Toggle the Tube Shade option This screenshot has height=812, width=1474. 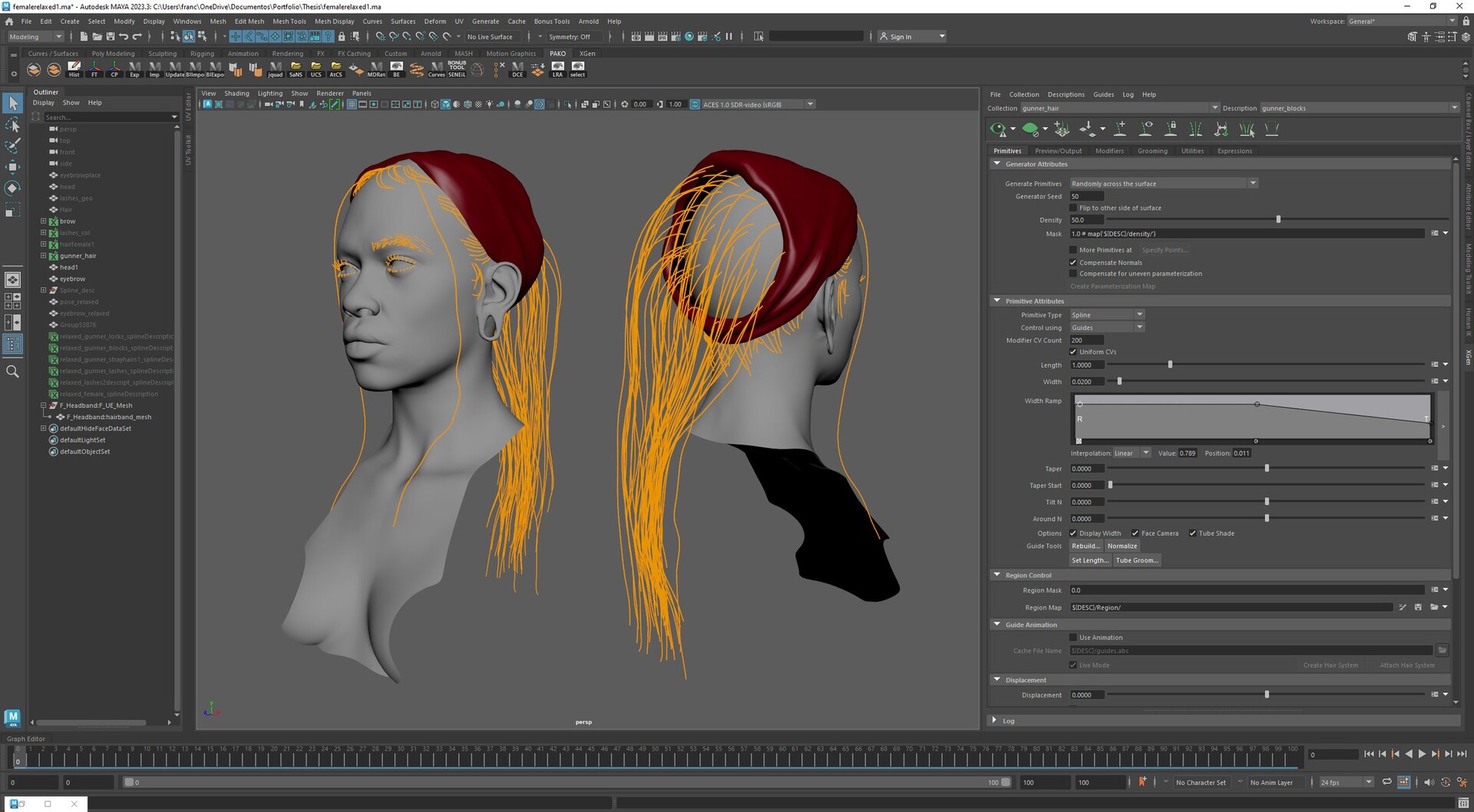click(x=1193, y=533)
